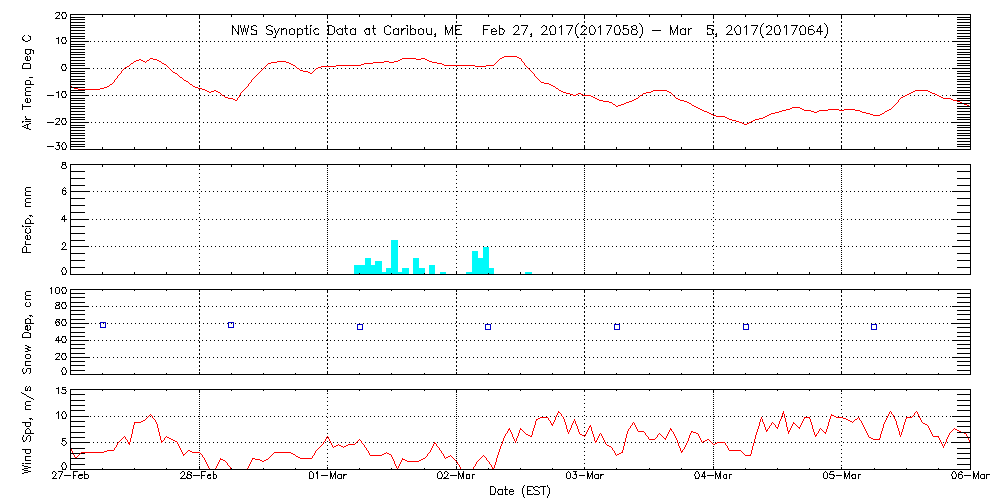Viewport: 1000px width, 500px height.
Task: Select the '01-Mar' date tick label
Action: pos(328,478)
